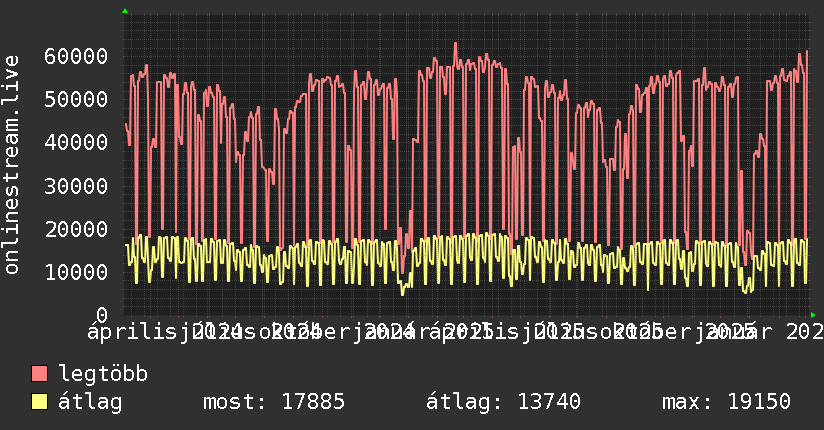Click the green arrow atop the y-axis
The height and width of the screenshot is (430, 824).
click(x=125, y=11)
